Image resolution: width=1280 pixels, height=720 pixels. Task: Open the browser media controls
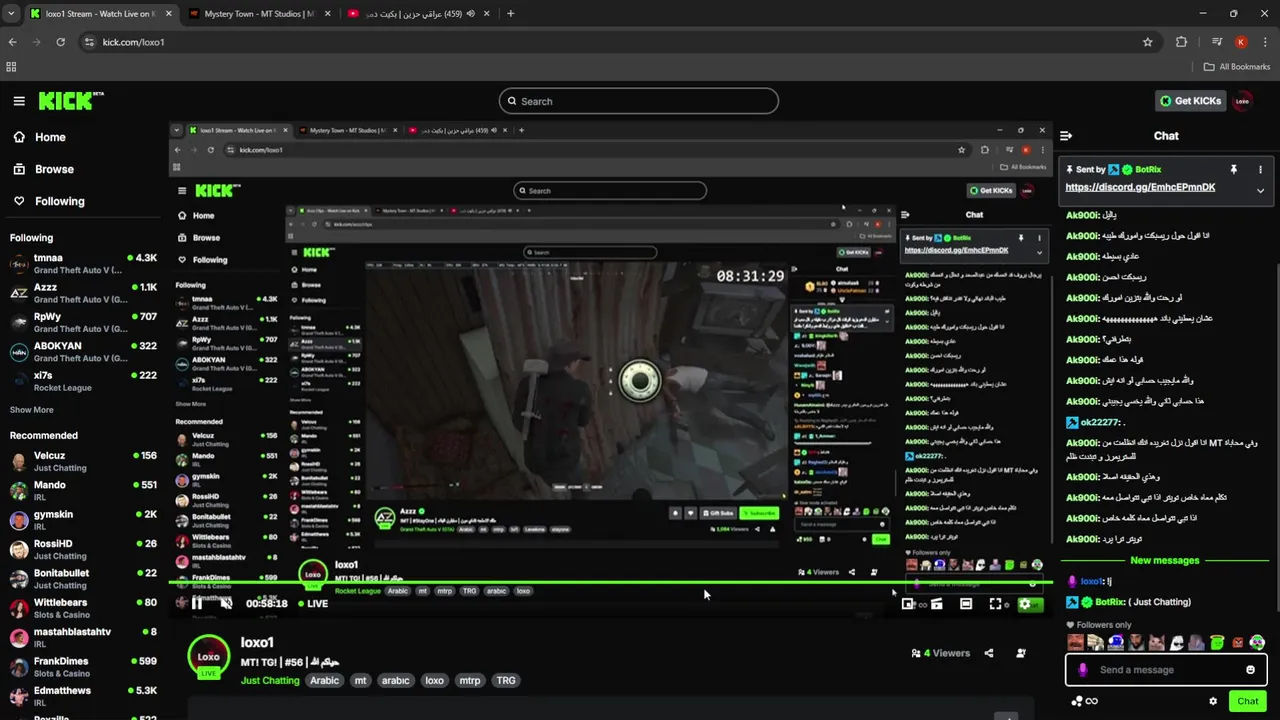[1216, 42]
